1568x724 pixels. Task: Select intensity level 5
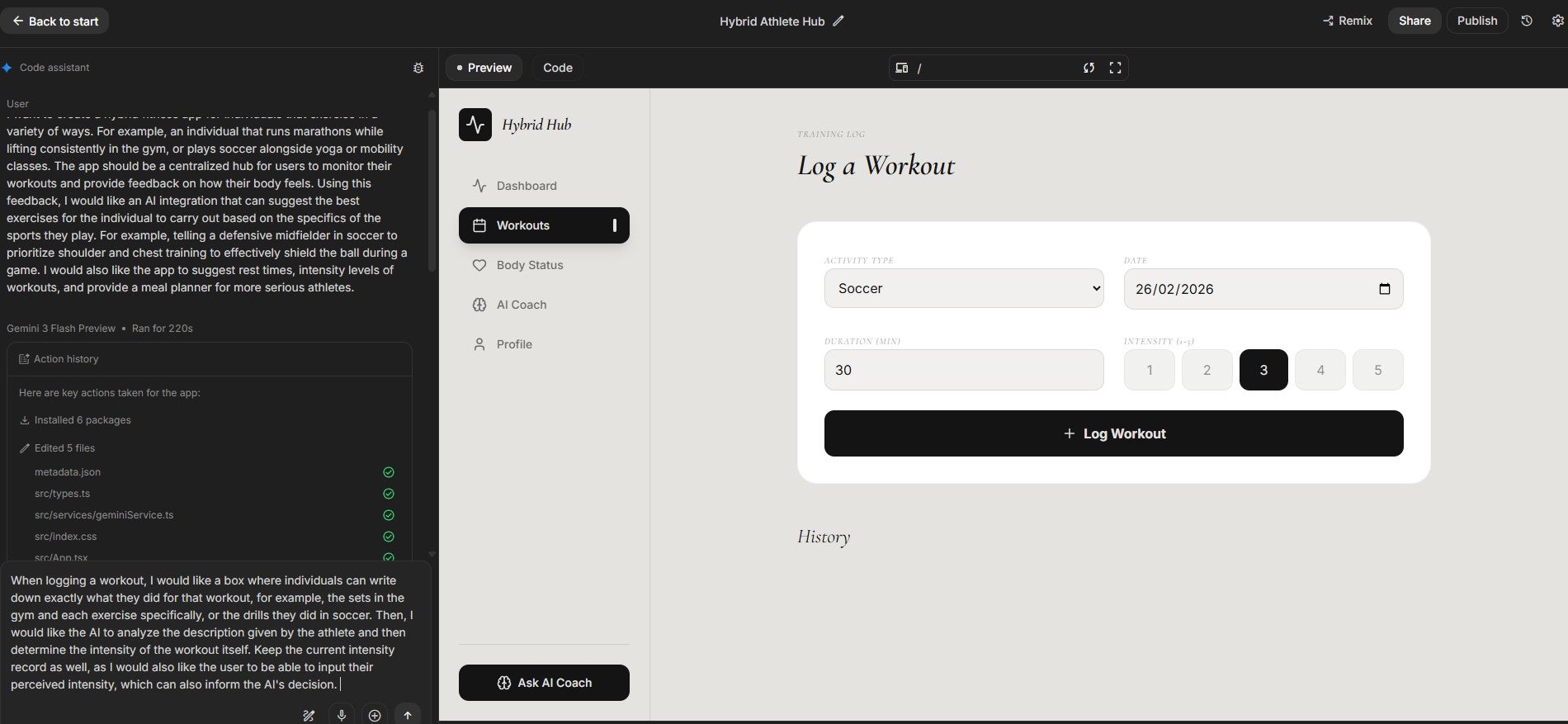point(1377,370)
